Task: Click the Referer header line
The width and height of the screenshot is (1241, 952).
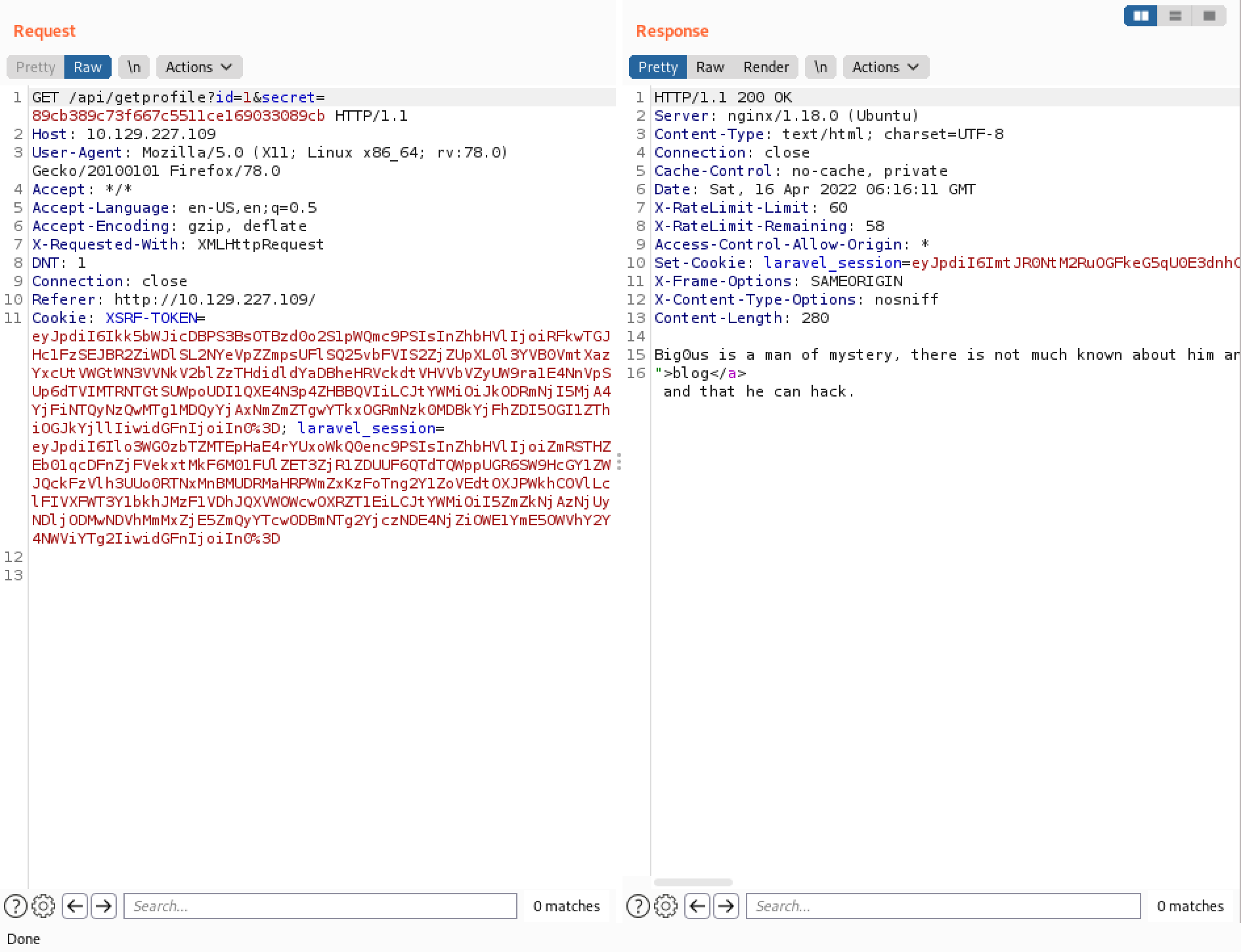Action: point(174,299)
